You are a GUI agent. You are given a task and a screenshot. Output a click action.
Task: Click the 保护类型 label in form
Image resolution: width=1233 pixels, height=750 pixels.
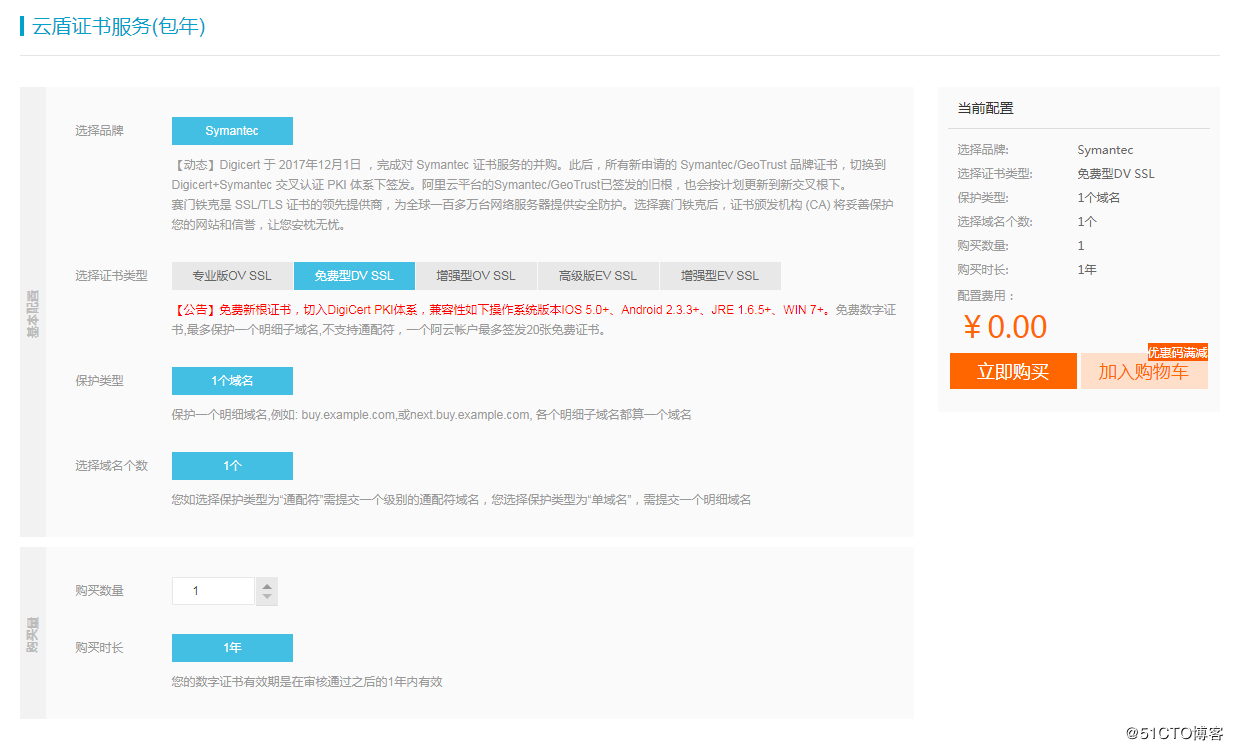coord(99,381)
